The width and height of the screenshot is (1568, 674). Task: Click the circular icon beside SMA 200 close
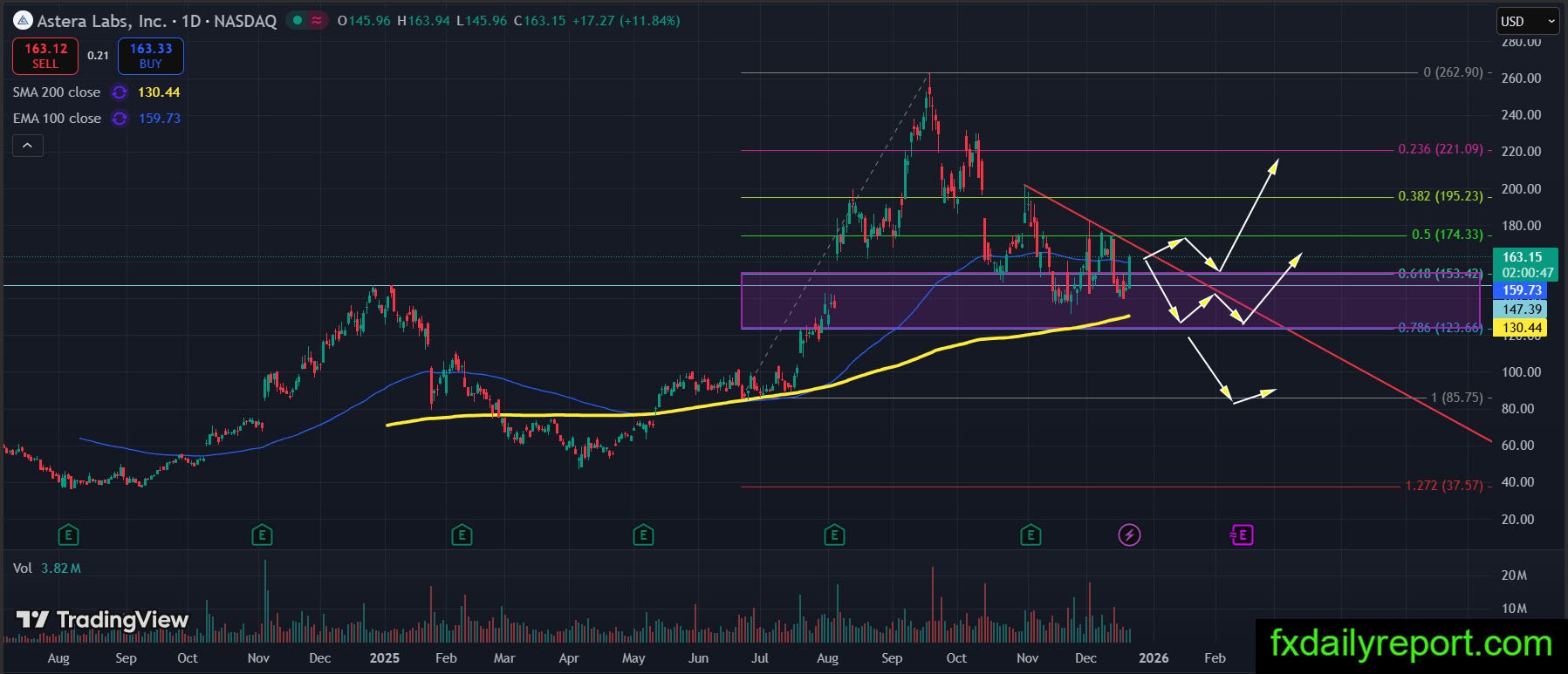pos(120,92)
